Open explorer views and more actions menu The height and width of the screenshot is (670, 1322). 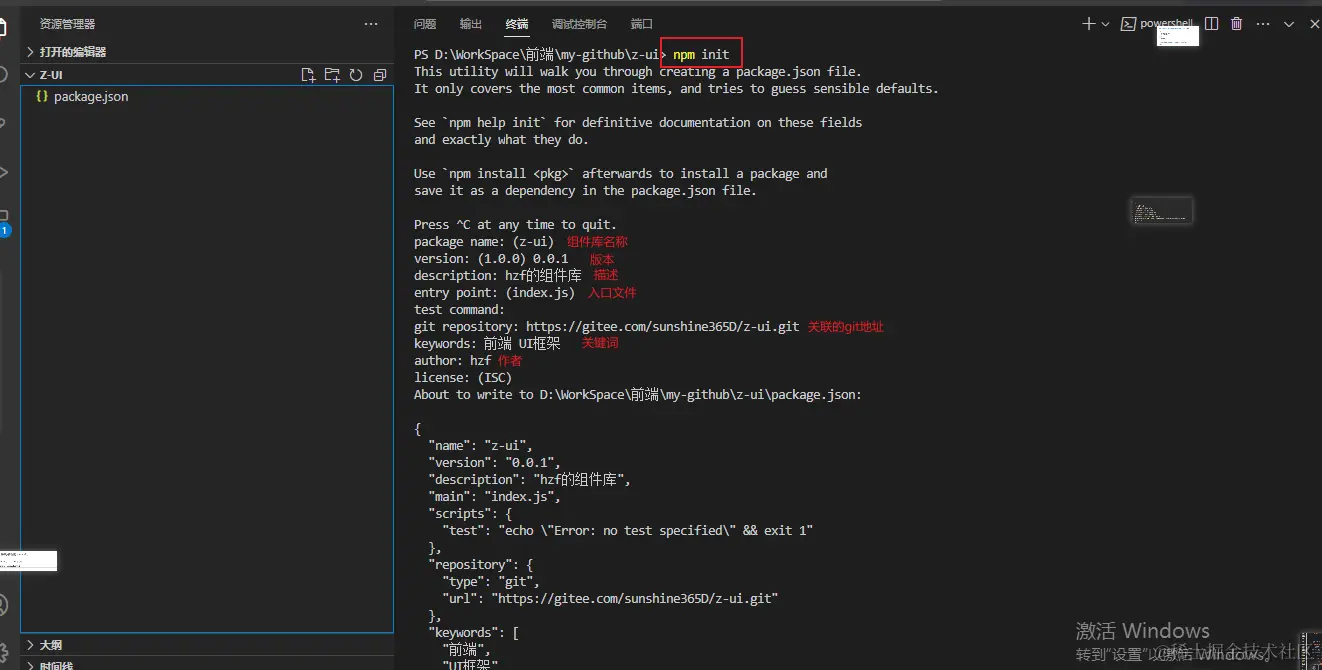[x=371, y=24]
